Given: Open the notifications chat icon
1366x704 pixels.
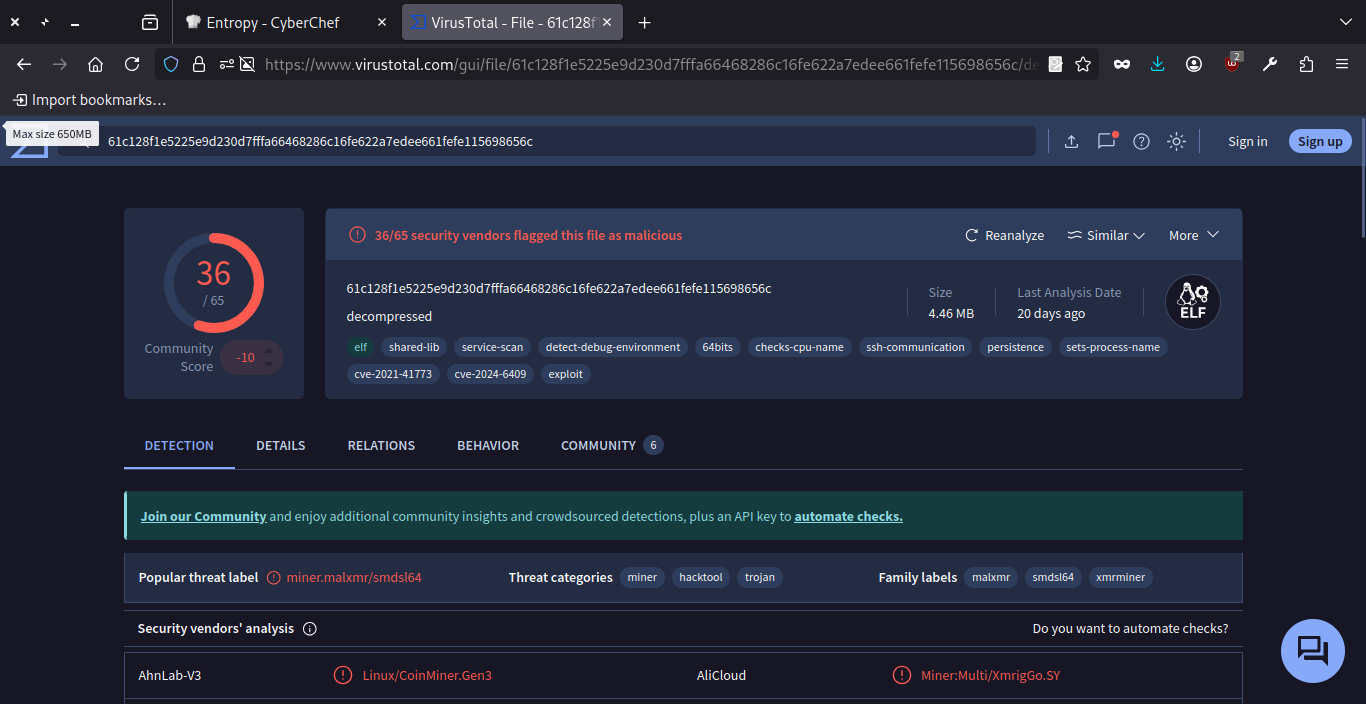Looking at the screenshot, I should tap(1106, 142).
